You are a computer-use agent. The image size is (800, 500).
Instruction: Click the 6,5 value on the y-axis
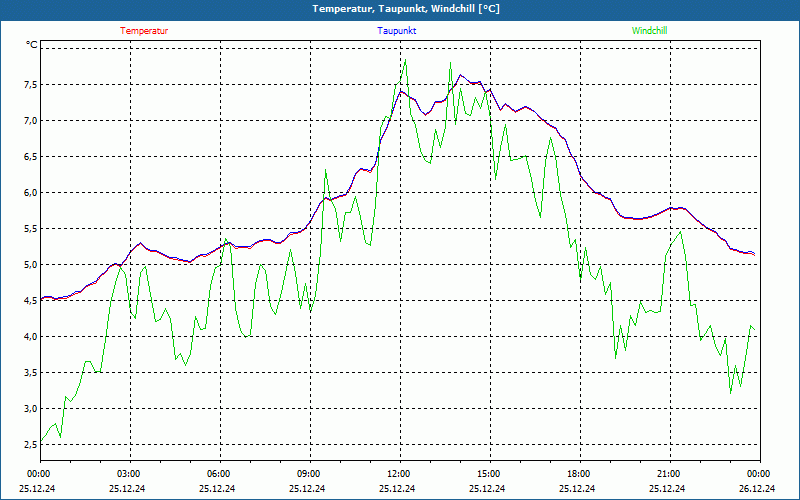coord(32,157)
